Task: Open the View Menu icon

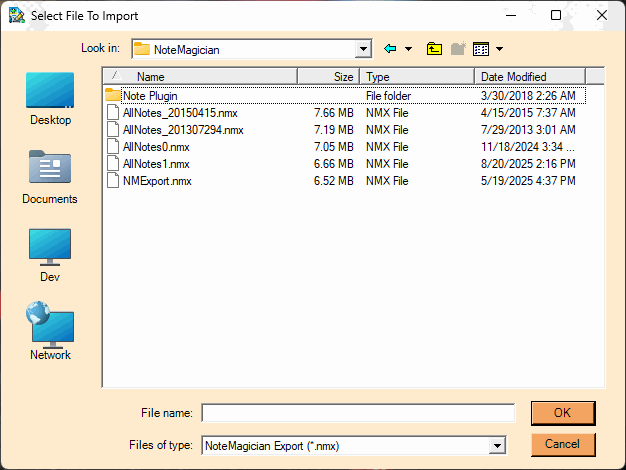Action: [481, 49]
